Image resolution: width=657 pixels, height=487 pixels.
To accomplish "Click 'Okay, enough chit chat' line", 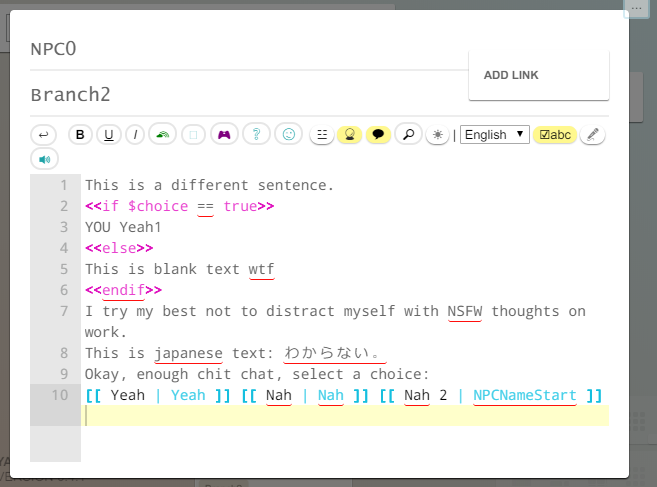I will point(257,374).
